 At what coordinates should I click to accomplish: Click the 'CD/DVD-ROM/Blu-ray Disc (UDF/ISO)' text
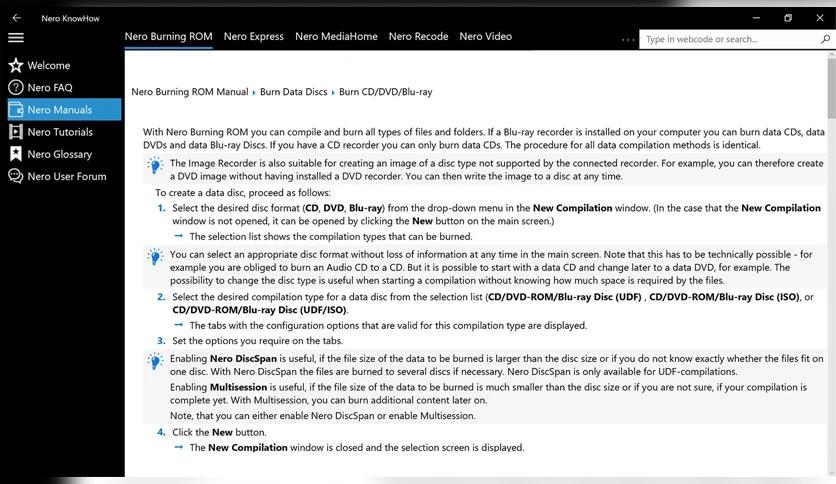[259, 310]
